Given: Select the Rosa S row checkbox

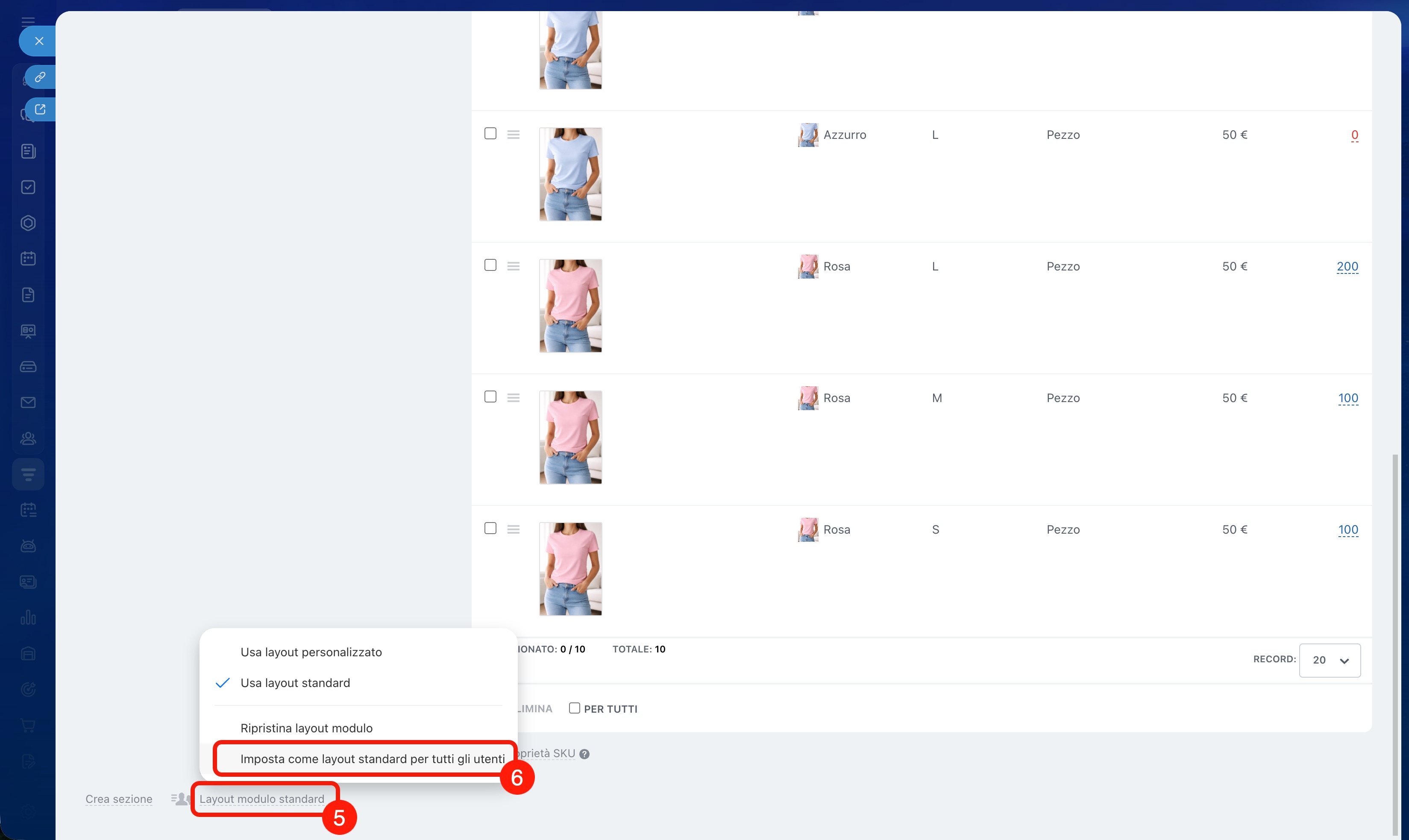Looking at the screenshot, I should (x=490, y=528).
